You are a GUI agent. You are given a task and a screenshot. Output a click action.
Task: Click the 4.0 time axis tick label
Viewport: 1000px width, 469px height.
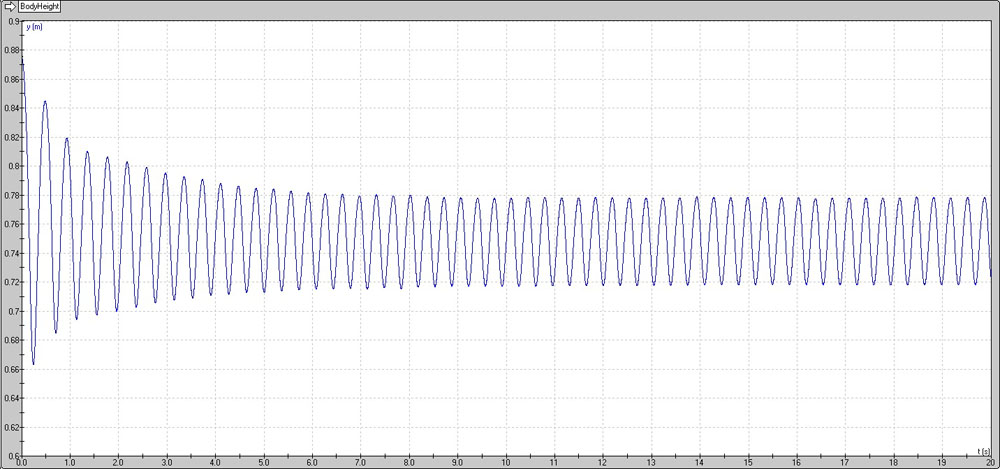click(x=215, y=462)
